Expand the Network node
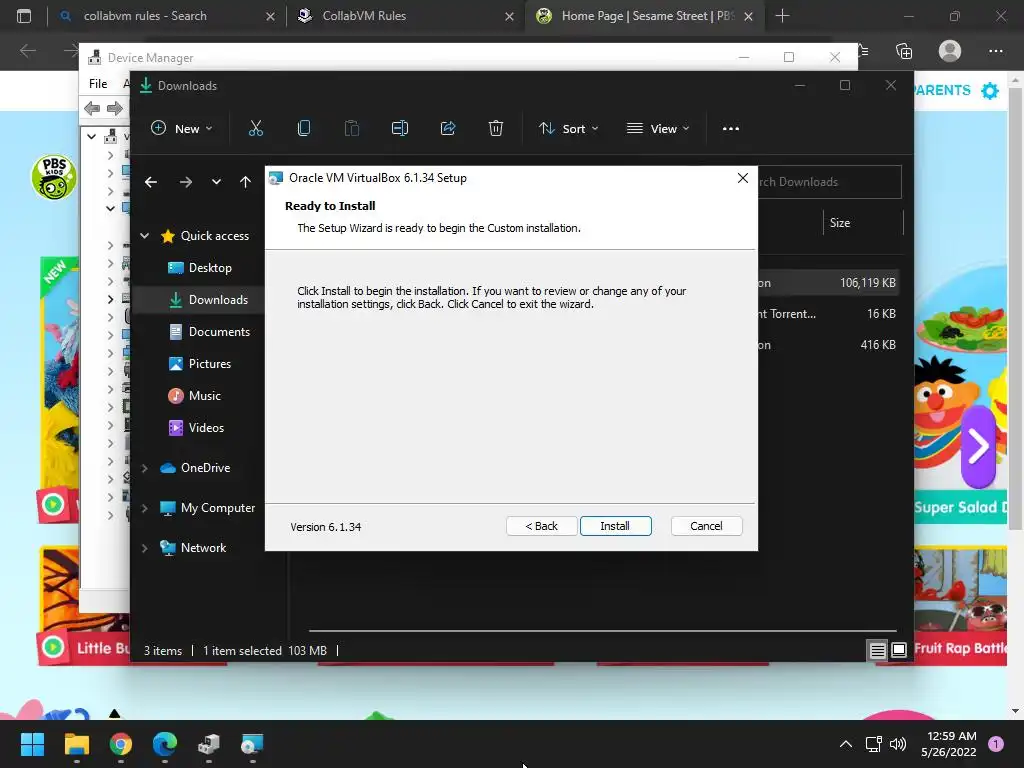The image size is (1024, 768). pos(144,548)
